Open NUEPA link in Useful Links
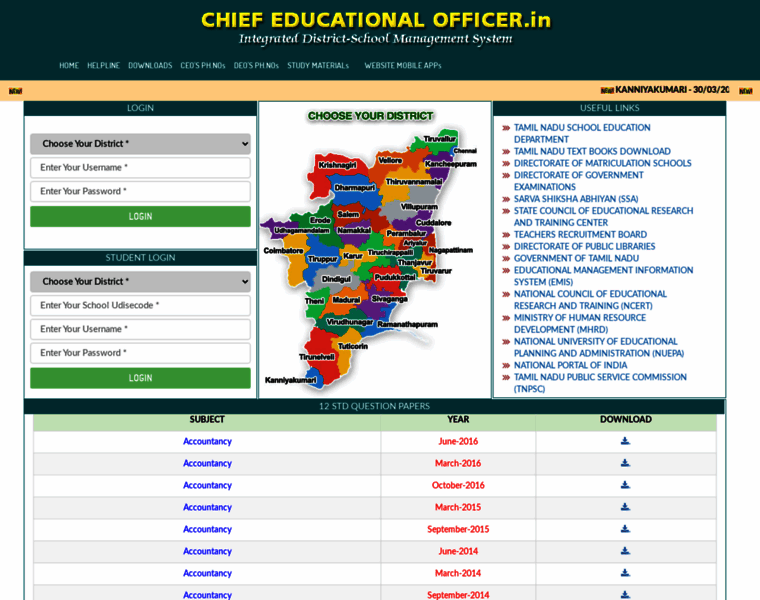 click(599, 347)
